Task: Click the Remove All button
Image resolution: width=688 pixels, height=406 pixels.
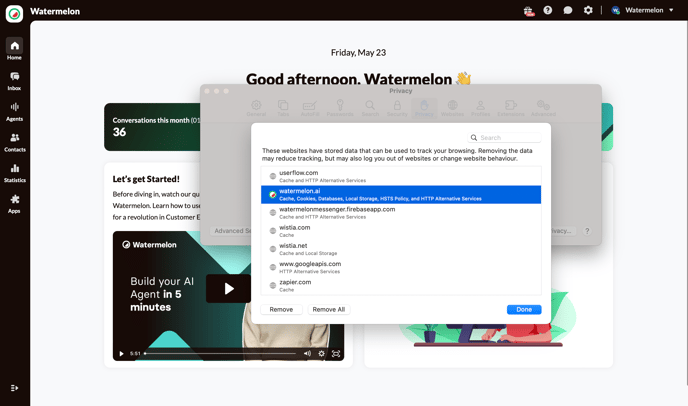Action: tap(329, 309)
